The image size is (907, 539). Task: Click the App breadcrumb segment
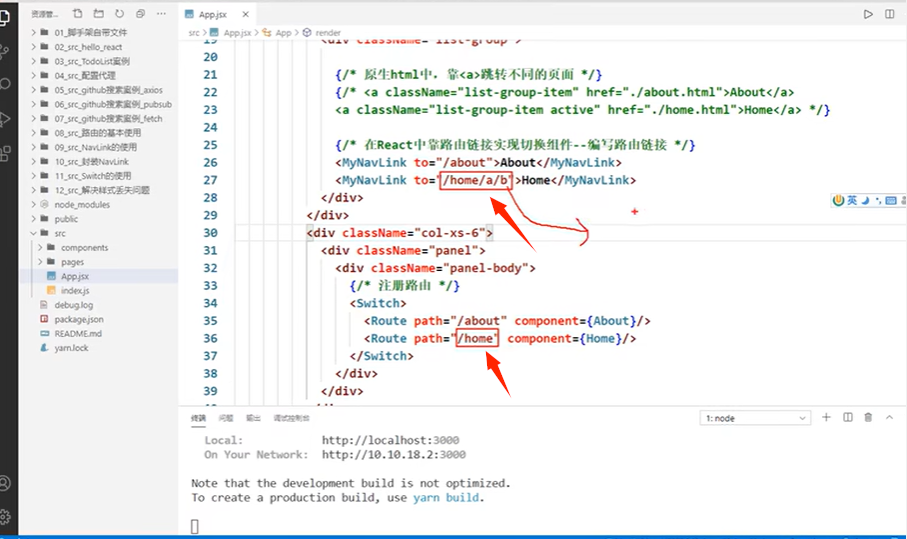tap(283, 33)
